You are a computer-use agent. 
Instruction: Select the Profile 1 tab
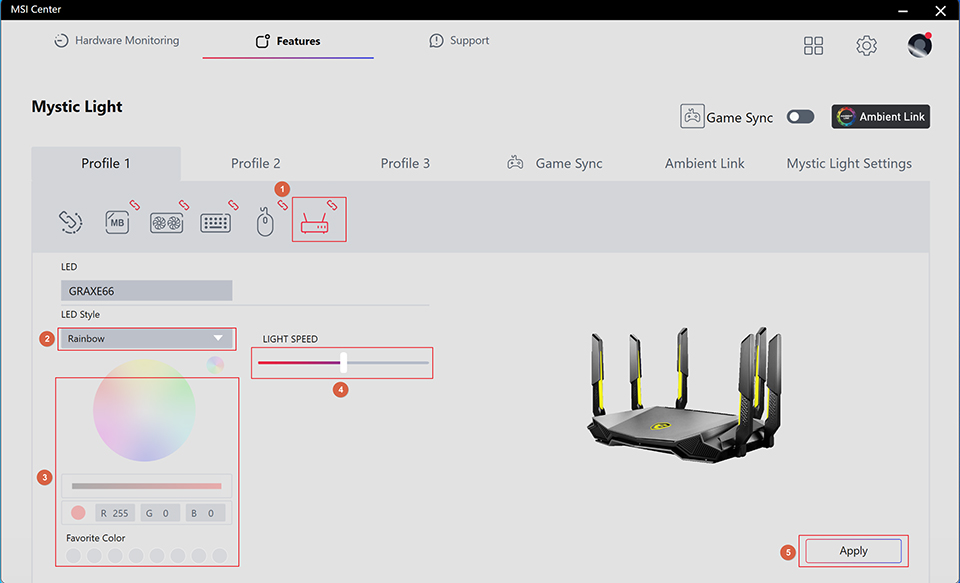tap(106, 164)
